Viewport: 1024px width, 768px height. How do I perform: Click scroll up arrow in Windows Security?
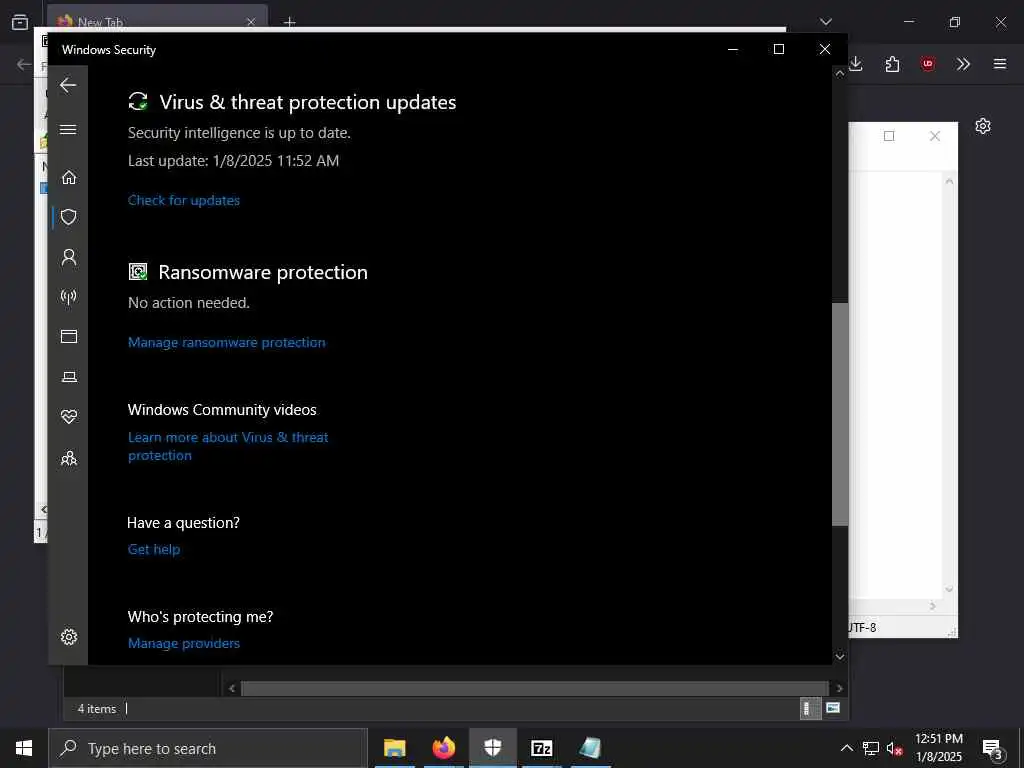tap(840, 74)
